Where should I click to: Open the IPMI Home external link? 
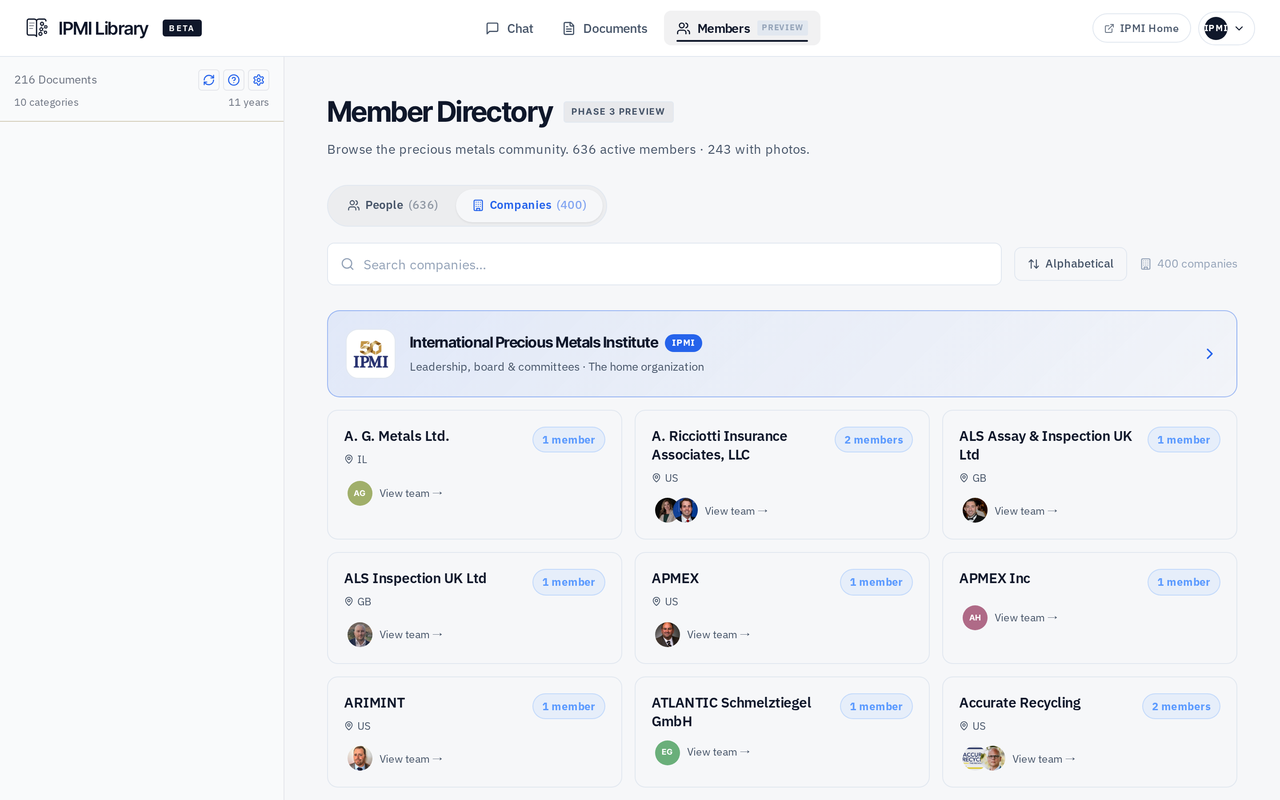pyautogui.click(x=1141, y=28)
